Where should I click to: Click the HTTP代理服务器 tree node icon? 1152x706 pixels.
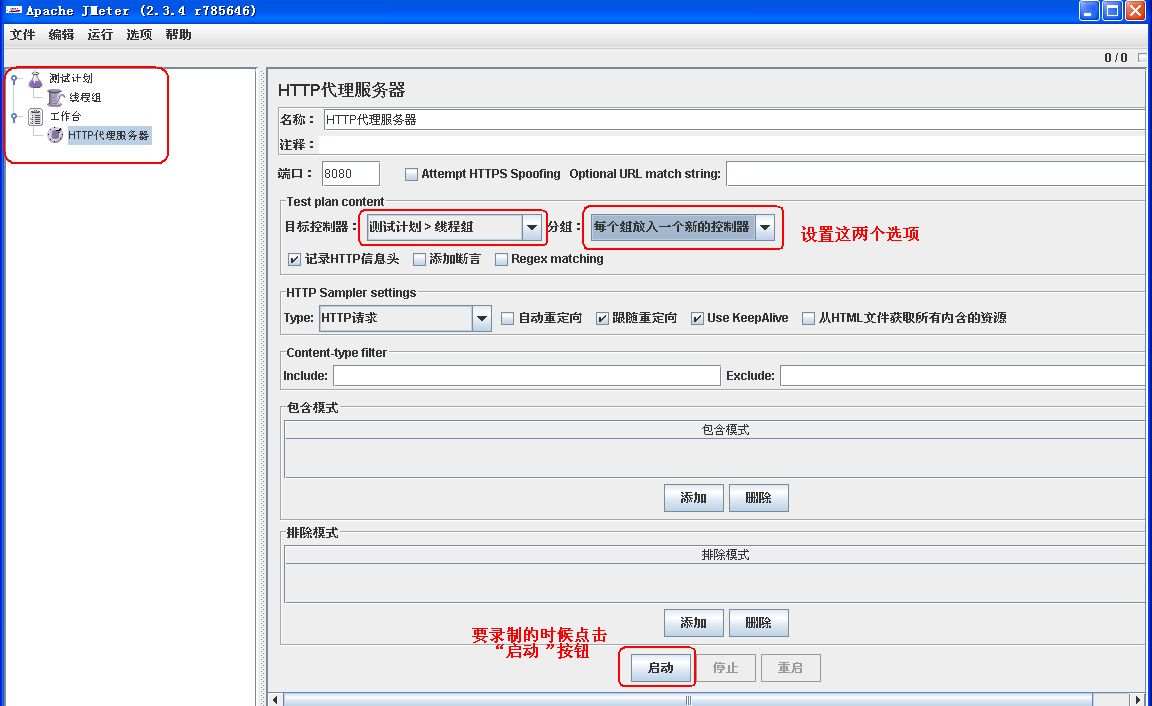pos(55,135)
